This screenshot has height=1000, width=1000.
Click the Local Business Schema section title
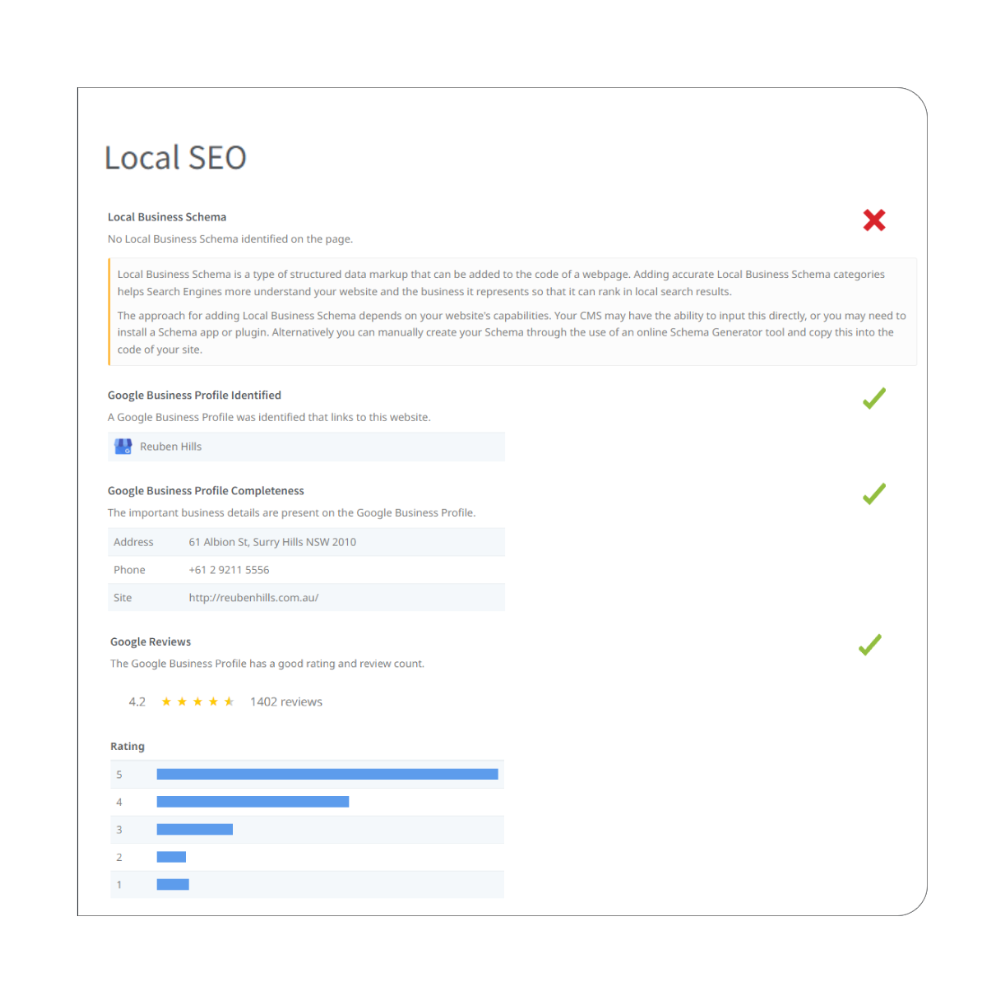[167, 217]
